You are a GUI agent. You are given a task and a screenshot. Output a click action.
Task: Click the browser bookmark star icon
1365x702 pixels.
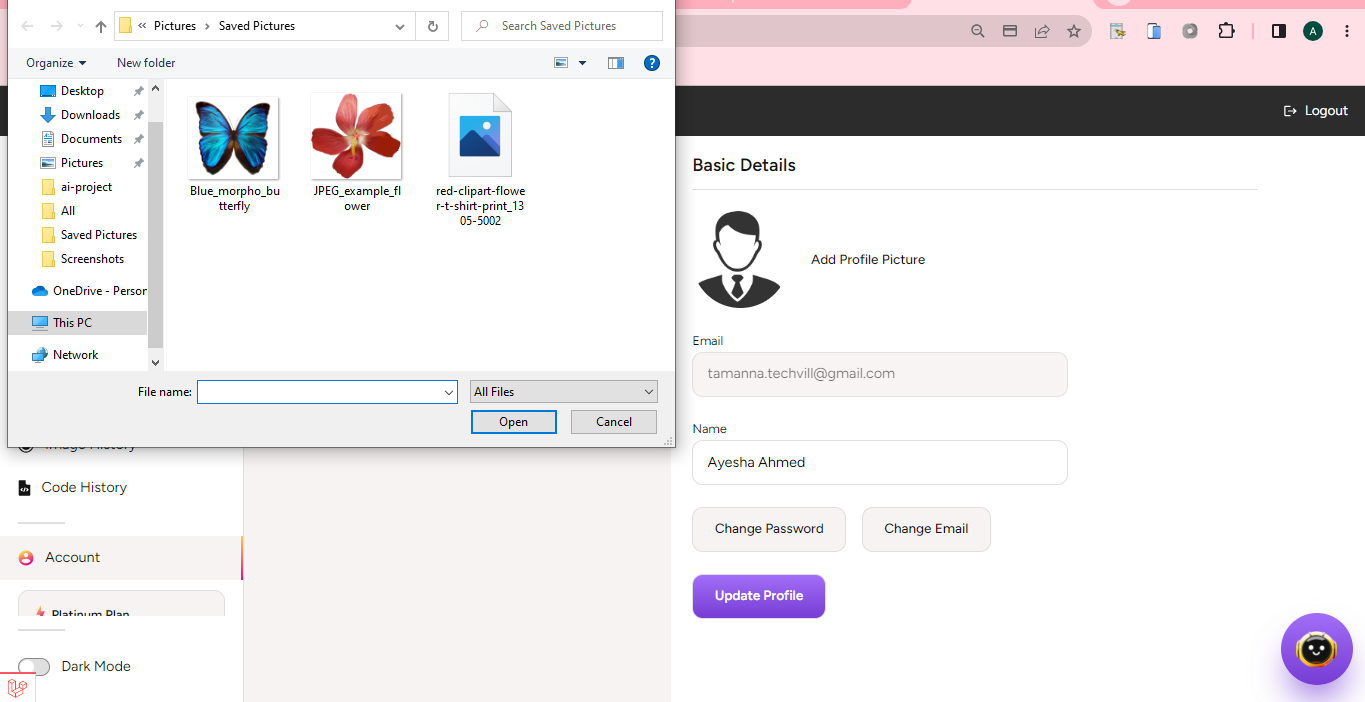[x=1074, y=31]
